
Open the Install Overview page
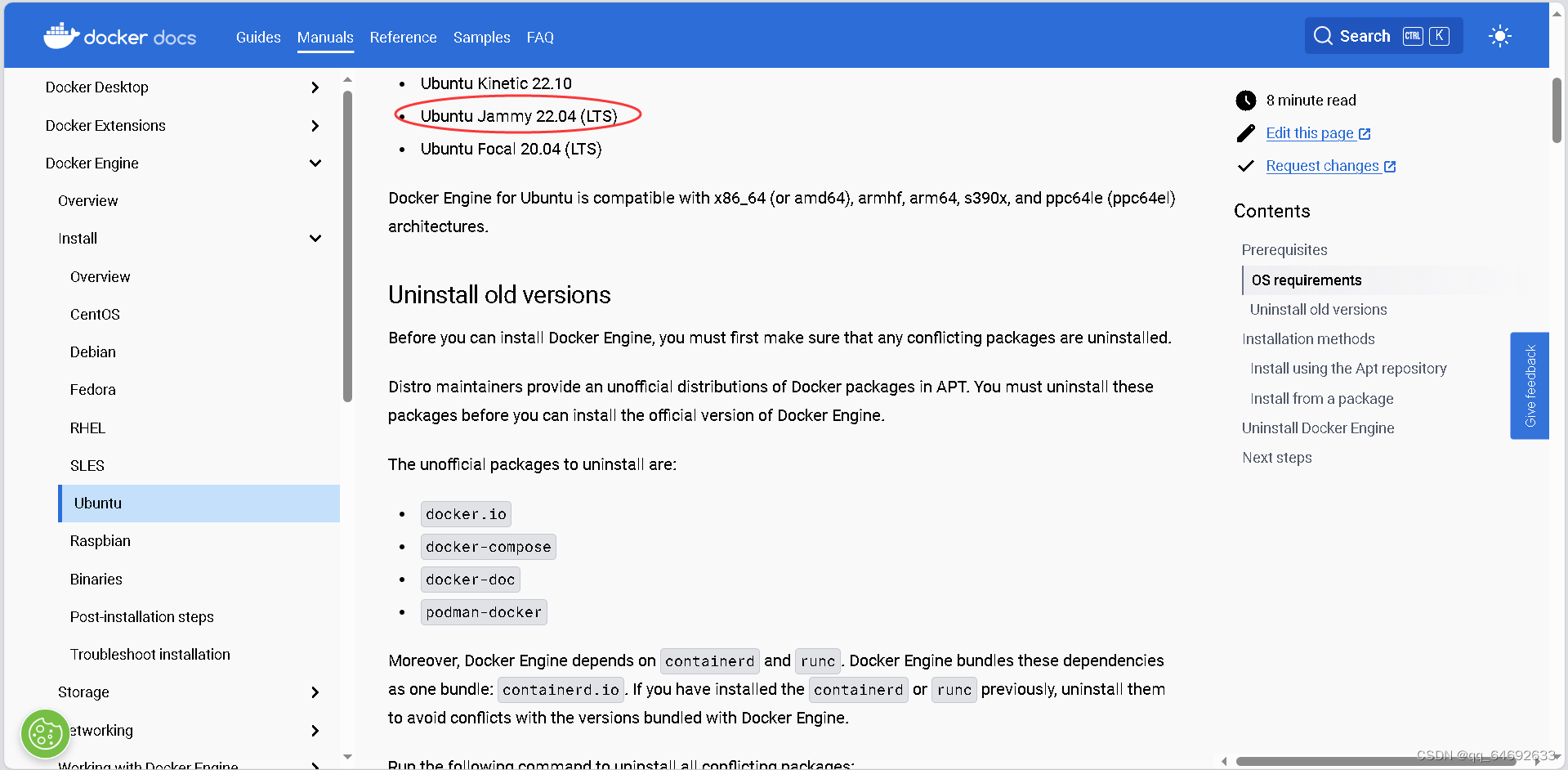click(101, 277)
